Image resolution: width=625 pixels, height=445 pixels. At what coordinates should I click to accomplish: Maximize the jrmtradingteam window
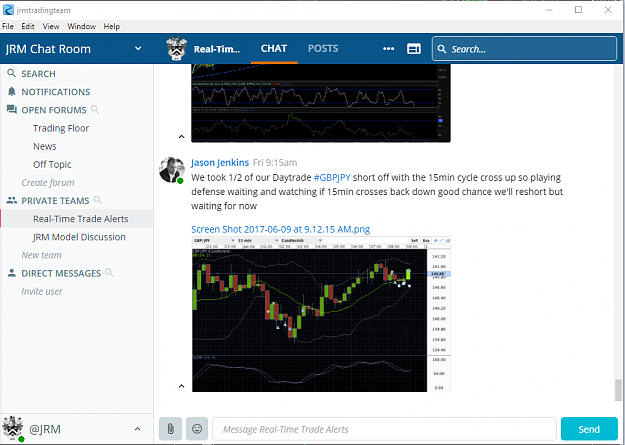[x=578, y=10]
